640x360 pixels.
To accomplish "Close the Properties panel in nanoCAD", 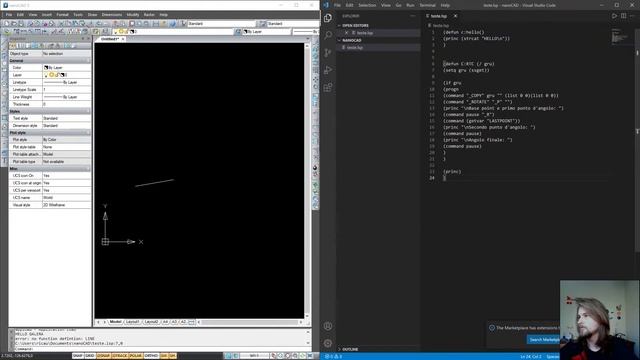I will tap(89, 39).
